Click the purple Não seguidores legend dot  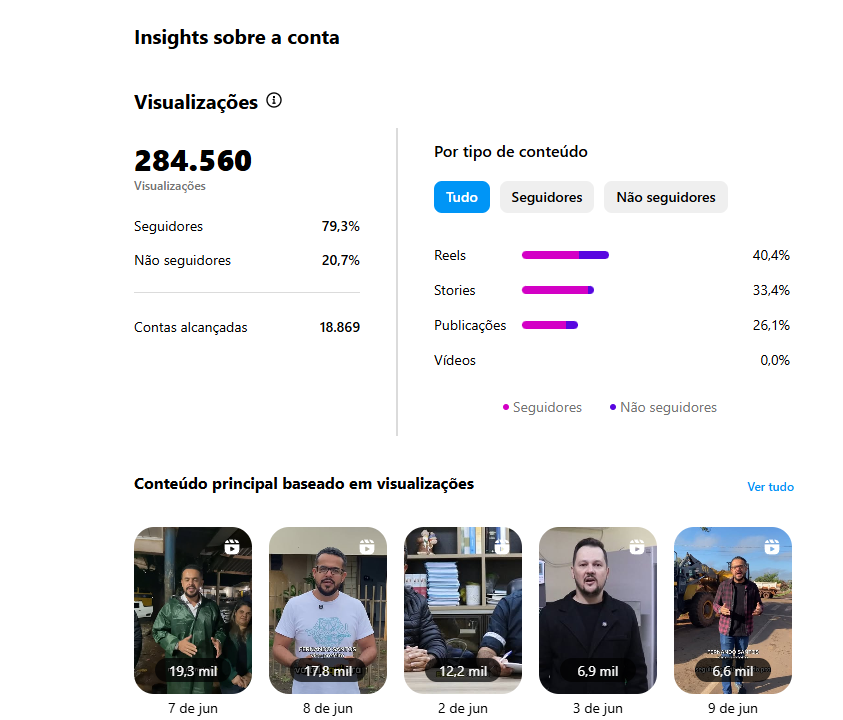tap(613, 407)
